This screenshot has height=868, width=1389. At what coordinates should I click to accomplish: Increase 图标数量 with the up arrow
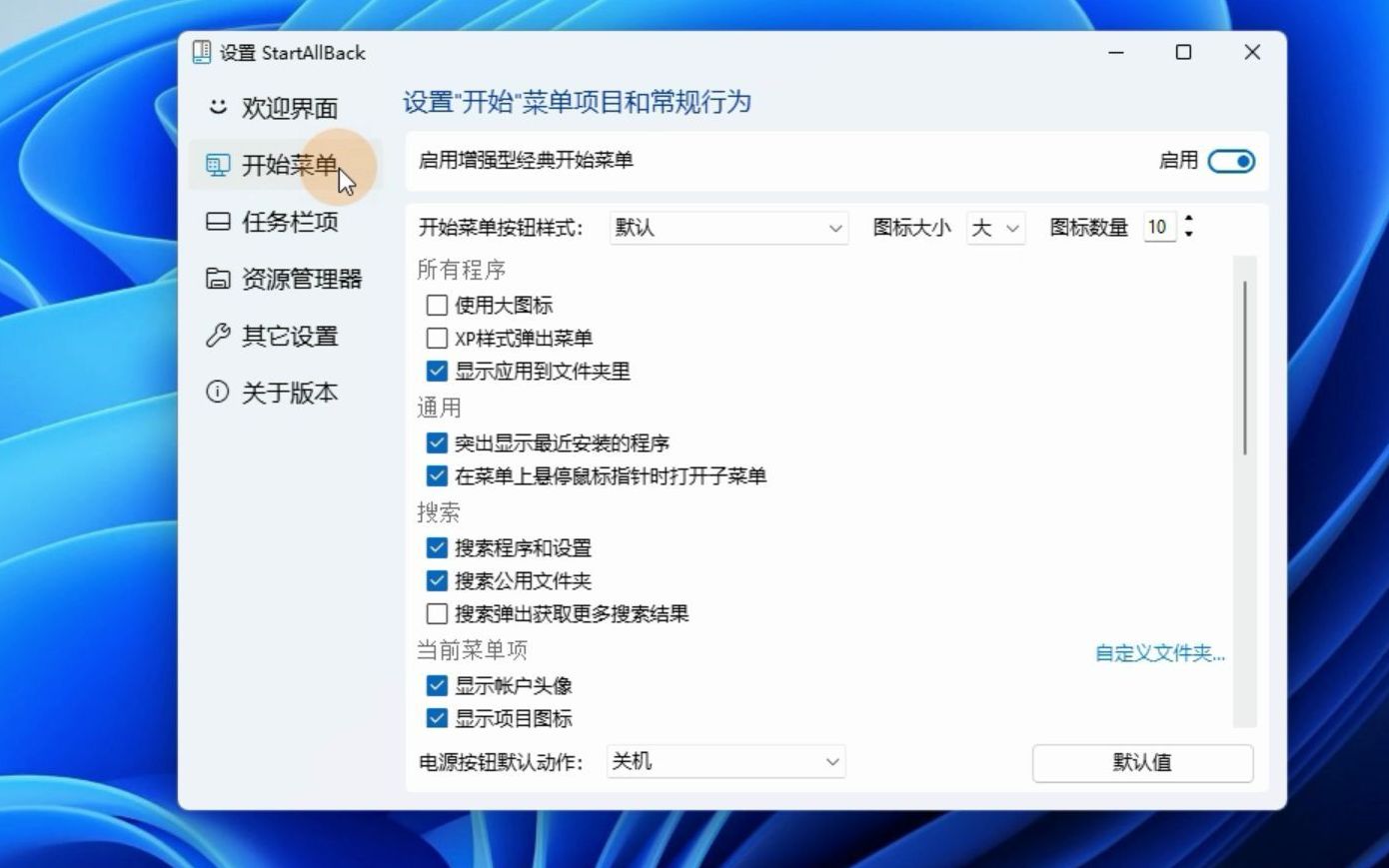(x=1188, y=219)
